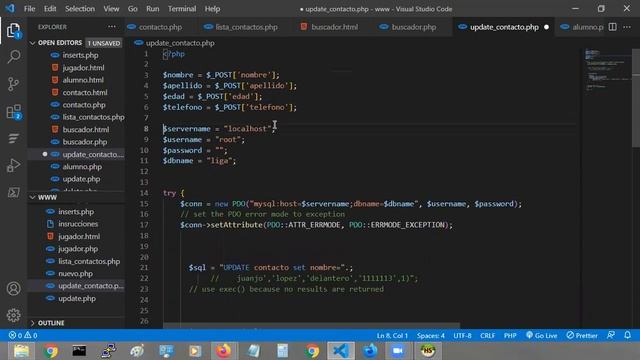
Task: Click the editor minimap
Action: coord(607,69)
